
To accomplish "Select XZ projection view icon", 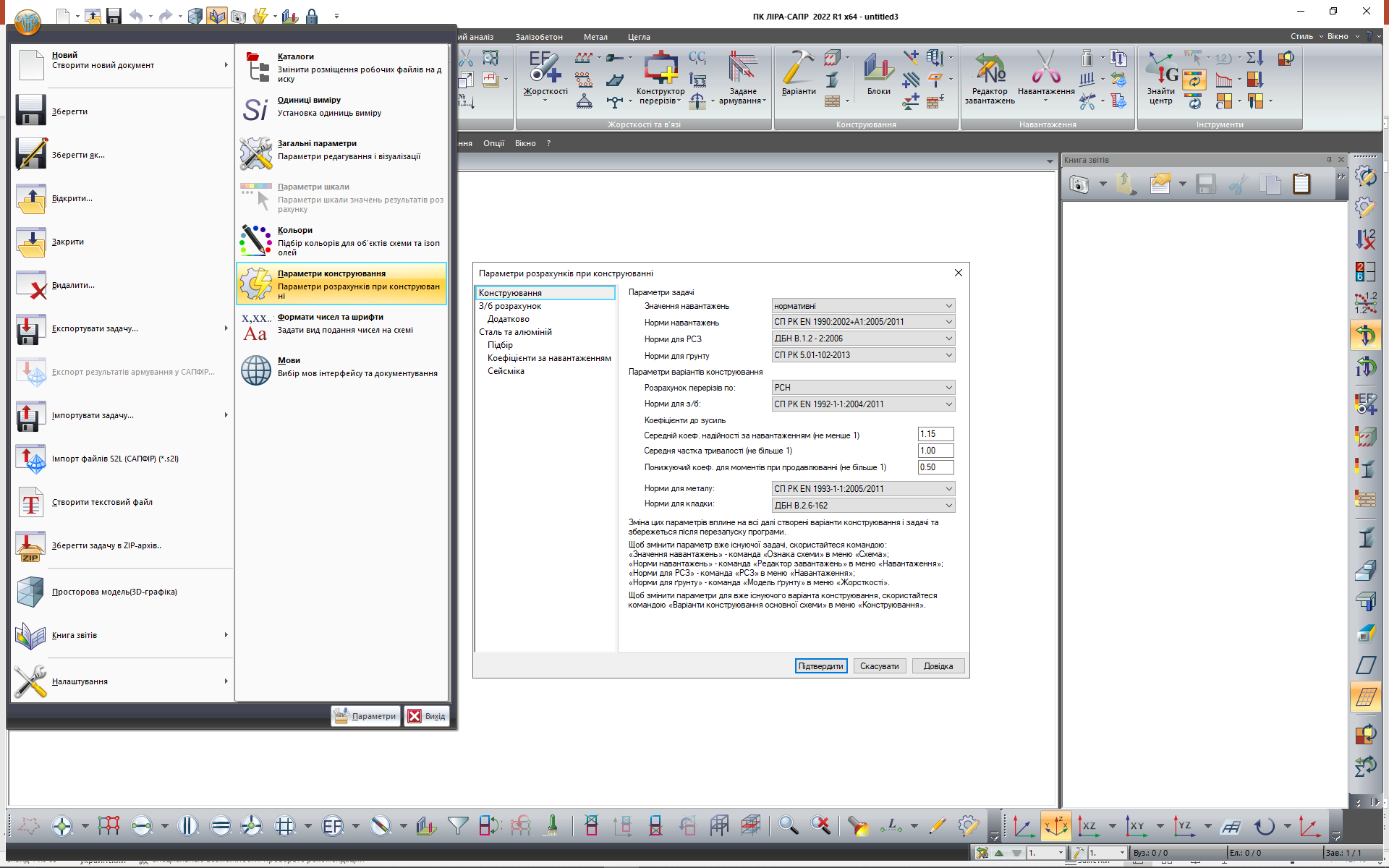I will pyautogui.click(x=1087, y=825).
